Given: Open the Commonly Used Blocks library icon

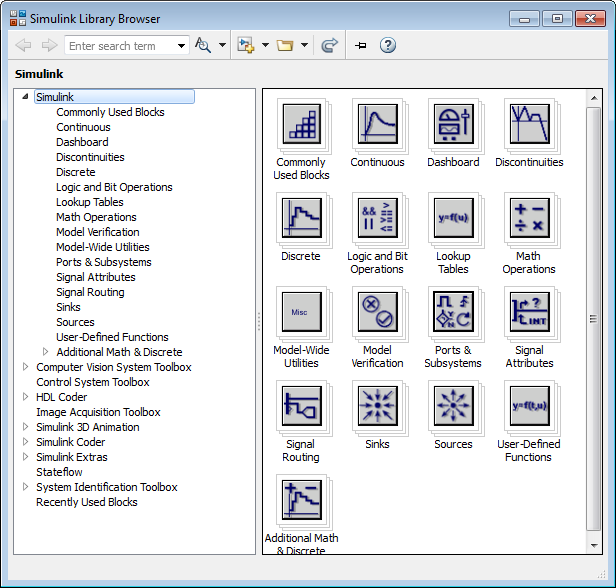Looking at the screenshot, I should [x=302, y=124].
